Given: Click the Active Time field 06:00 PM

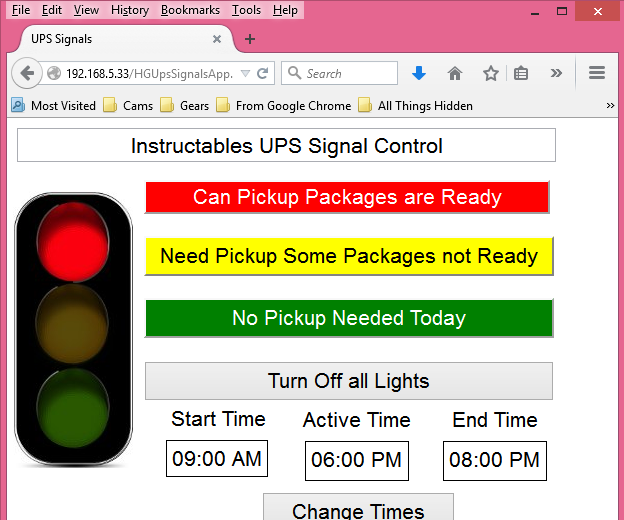Looking at the screenshot, I should point(357,460).
